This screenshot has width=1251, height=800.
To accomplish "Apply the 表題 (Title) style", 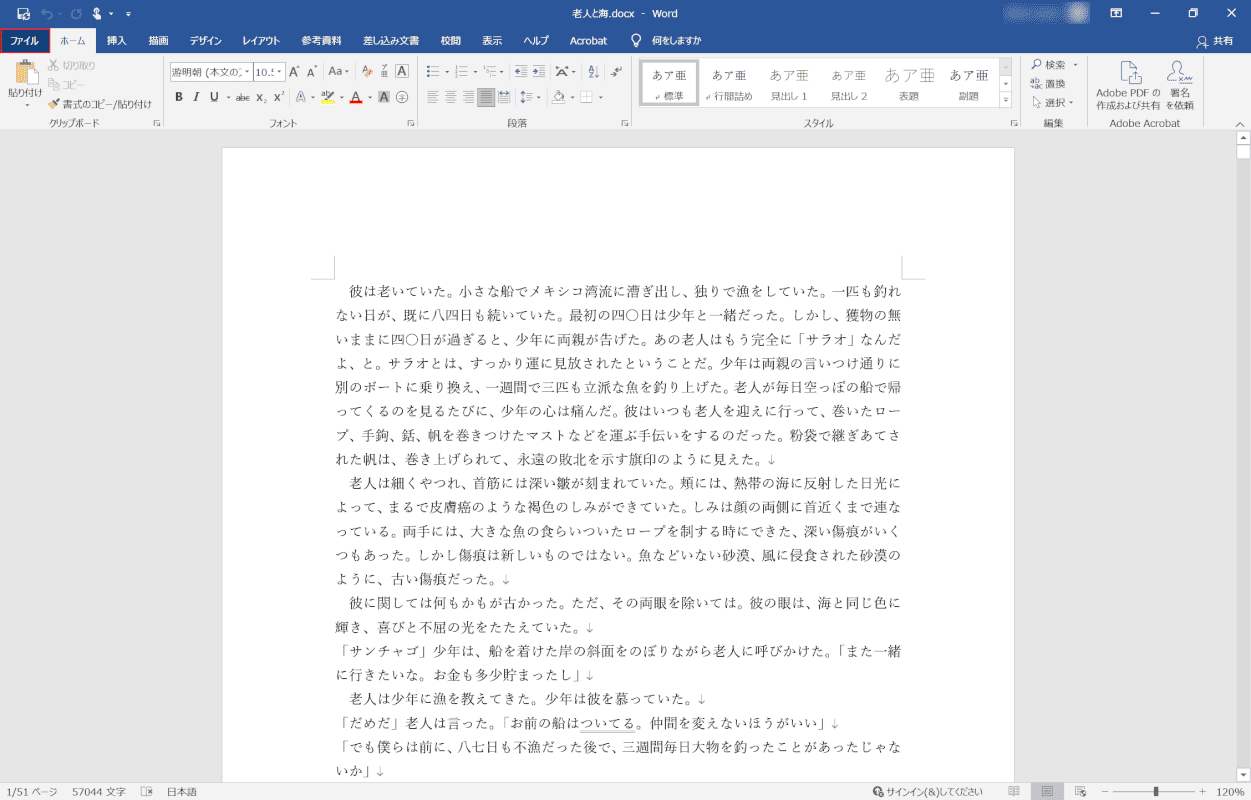I will (909, 83).
